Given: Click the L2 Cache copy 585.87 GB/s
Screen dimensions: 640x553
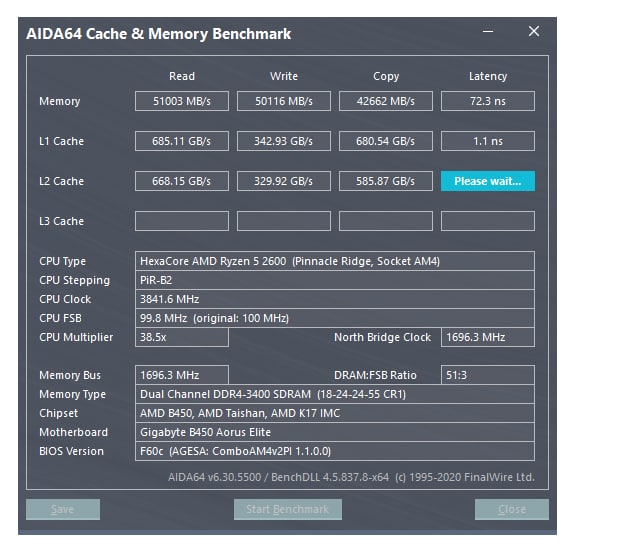Looking at the screenshot, I should tap(386, 181).
